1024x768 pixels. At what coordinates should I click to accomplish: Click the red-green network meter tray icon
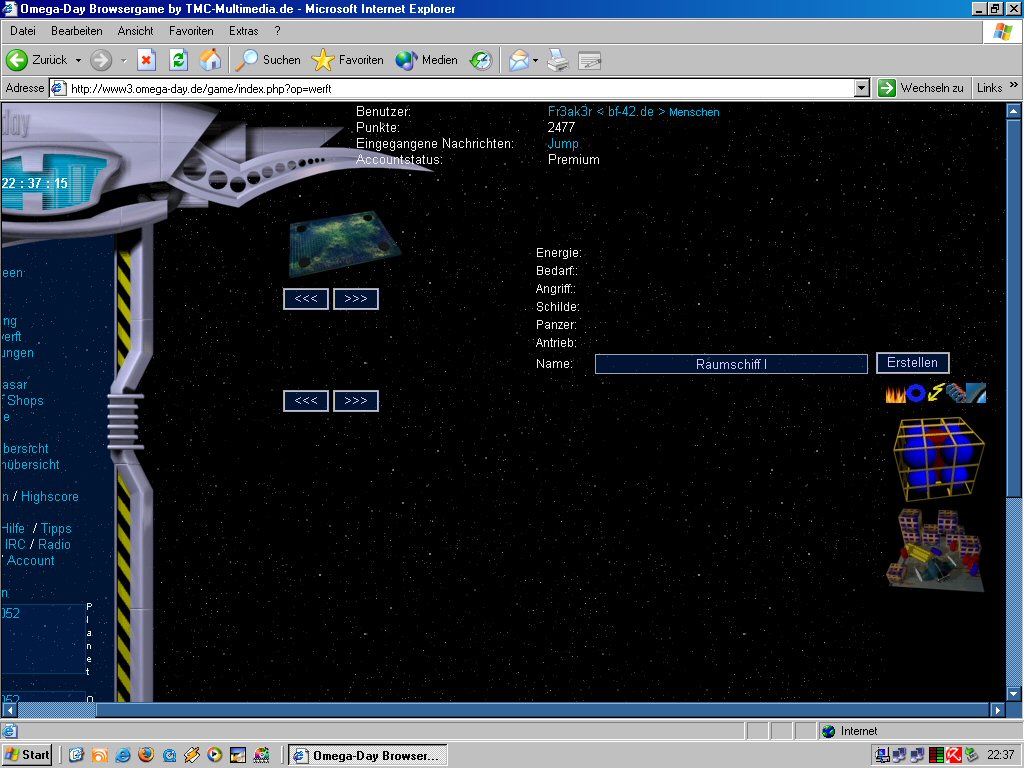click(x=936, y=755)
